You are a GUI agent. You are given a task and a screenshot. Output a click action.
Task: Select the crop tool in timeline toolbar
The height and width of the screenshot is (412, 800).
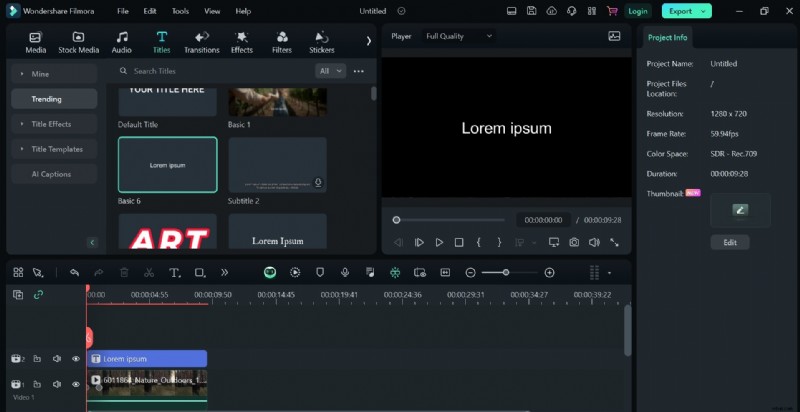(x=200, y=273)
